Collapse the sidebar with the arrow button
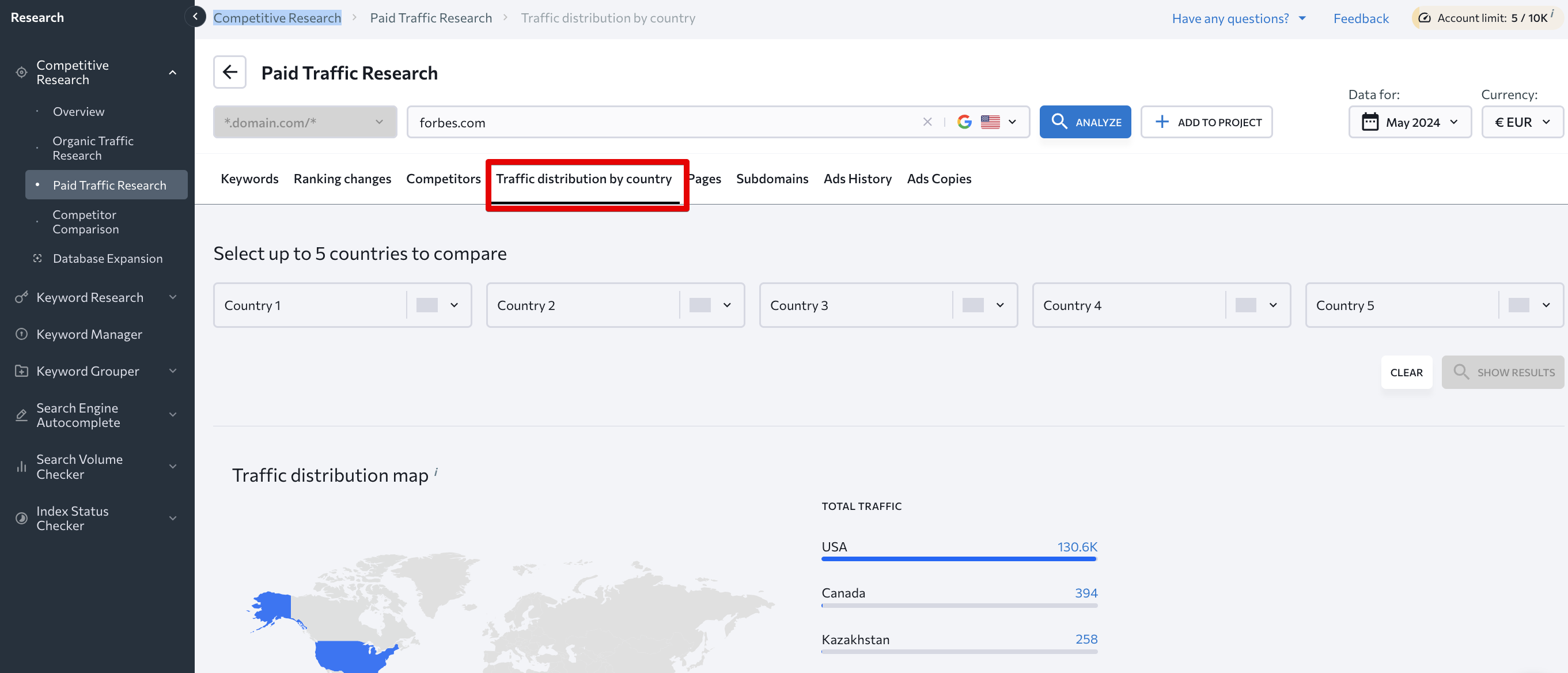 tap(195, 17)
